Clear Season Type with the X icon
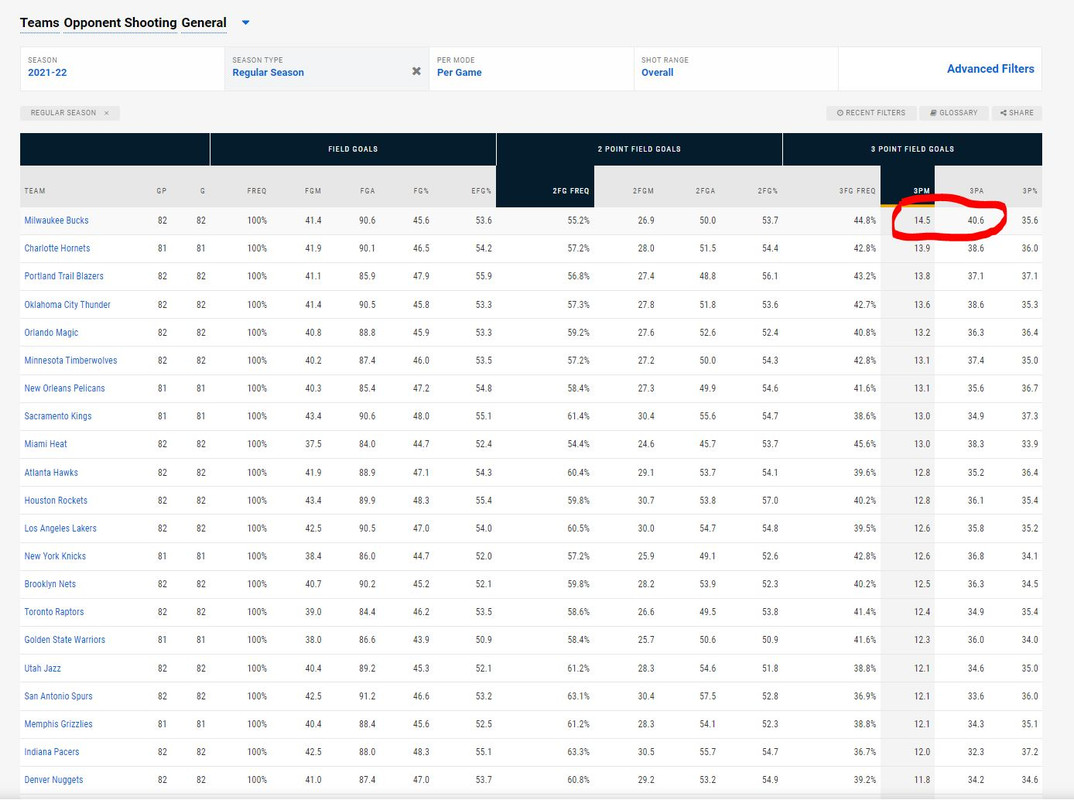This screenshot has height=800, width=1074. [x=416, y=71]
